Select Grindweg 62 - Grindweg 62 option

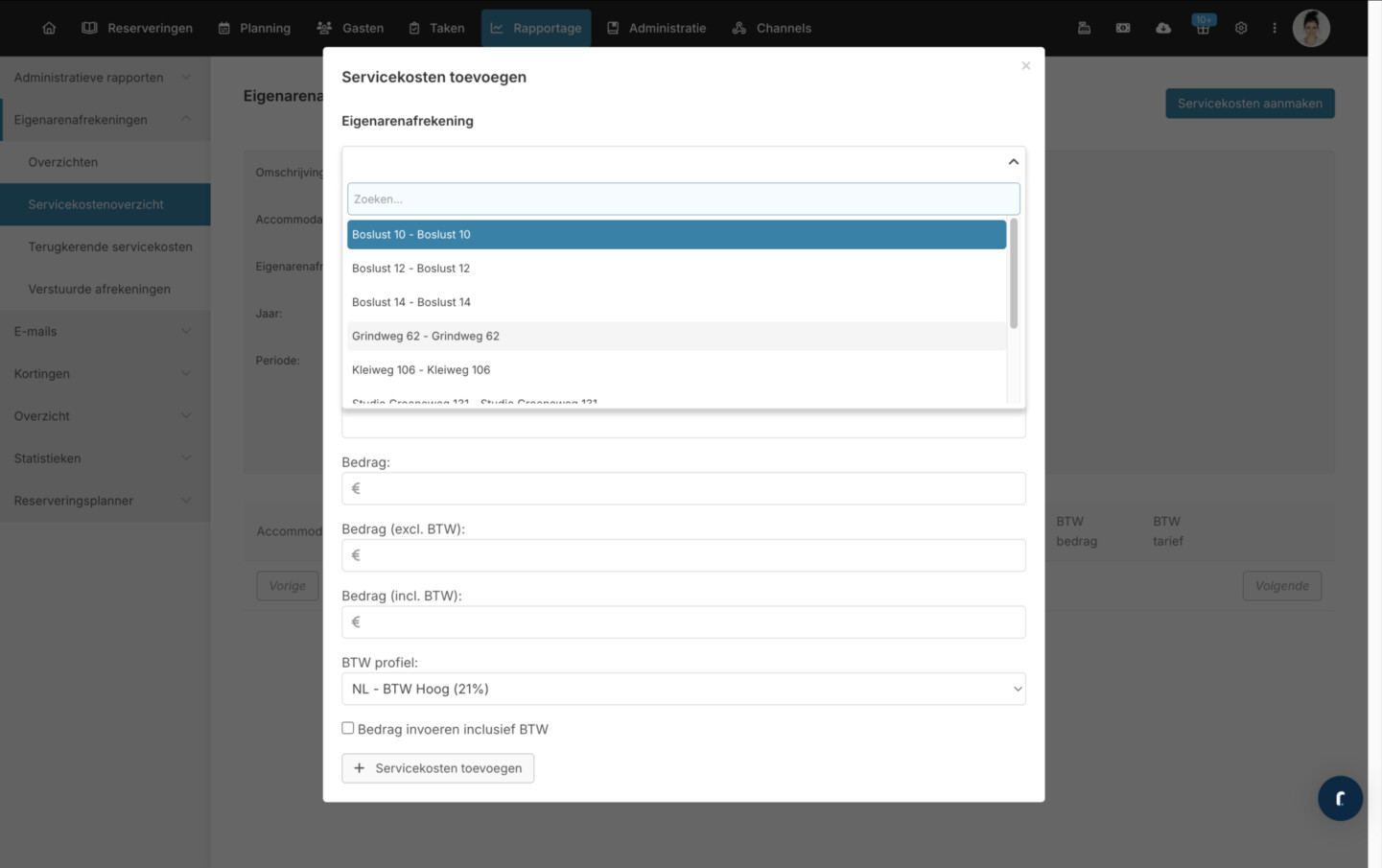(676, 336)
